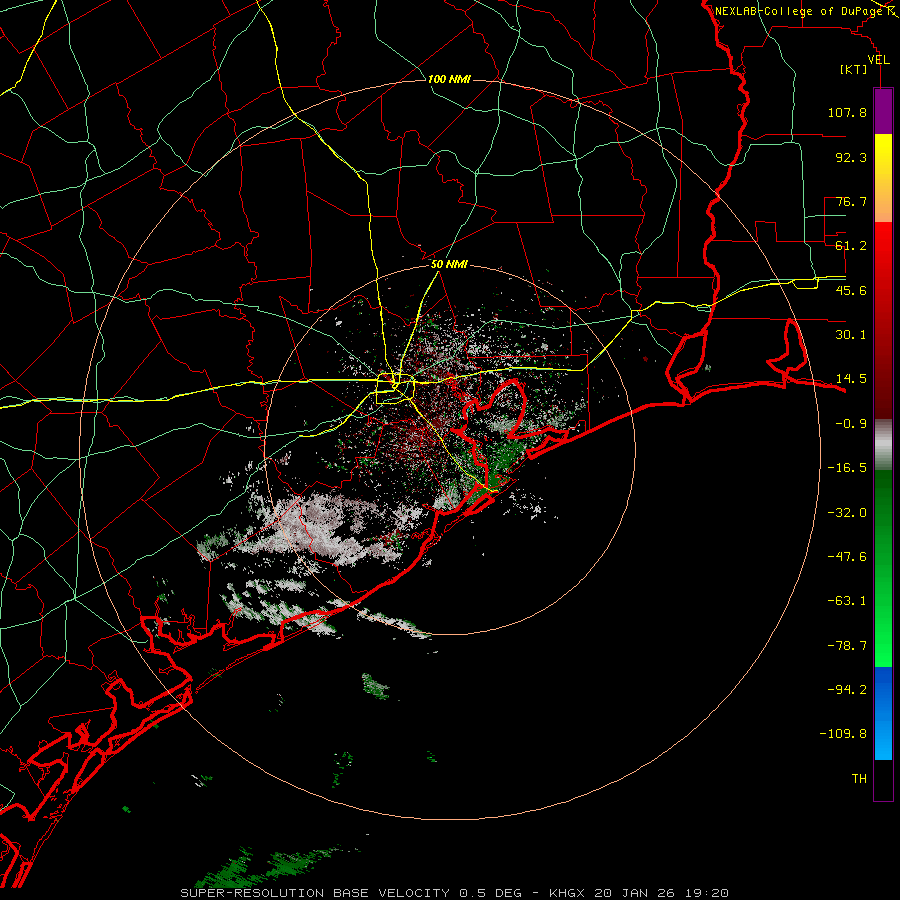This screenshot has height=900, width=900.
Task: Click the -109.8 legend value
Action: coord(843,734)
